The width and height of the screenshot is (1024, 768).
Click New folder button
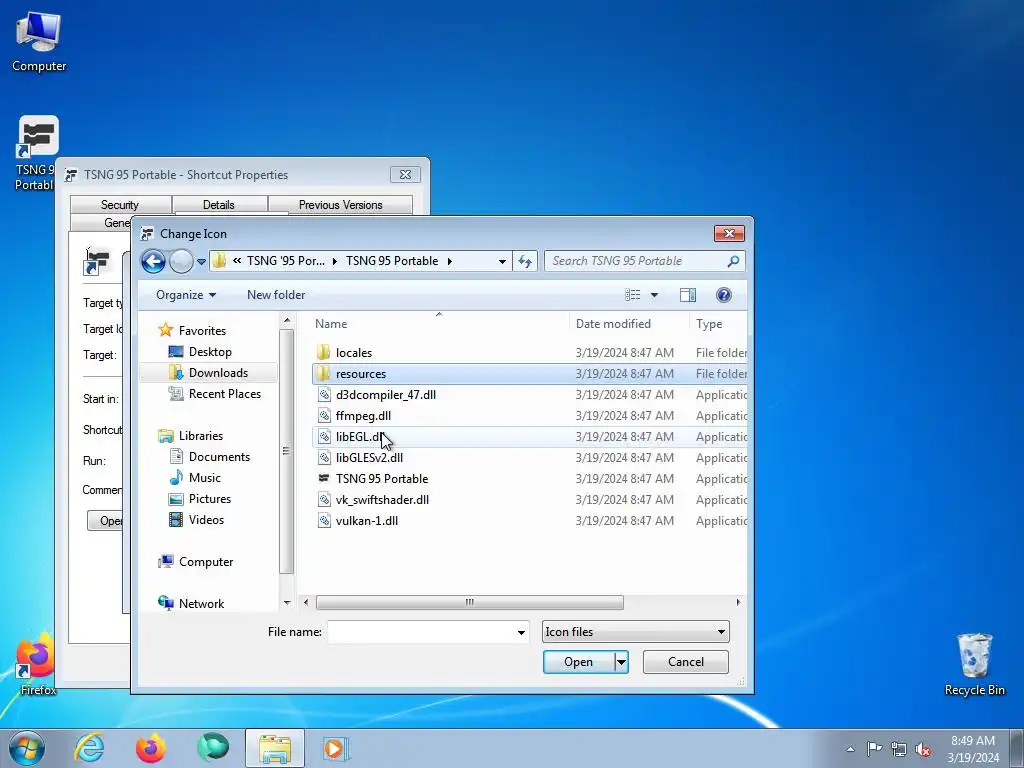click(x=276, y=295)
